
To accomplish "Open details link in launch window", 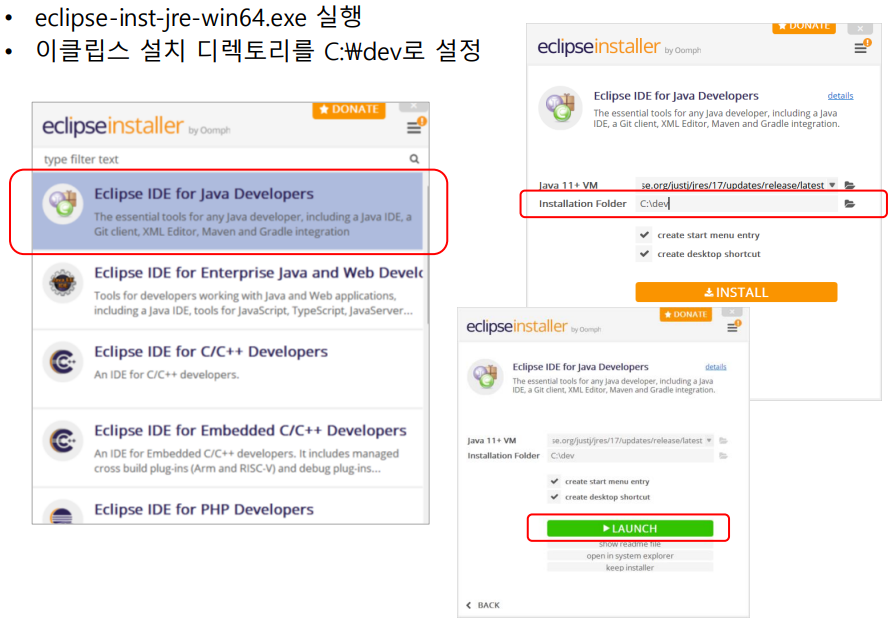I will [x=716, y=366].
